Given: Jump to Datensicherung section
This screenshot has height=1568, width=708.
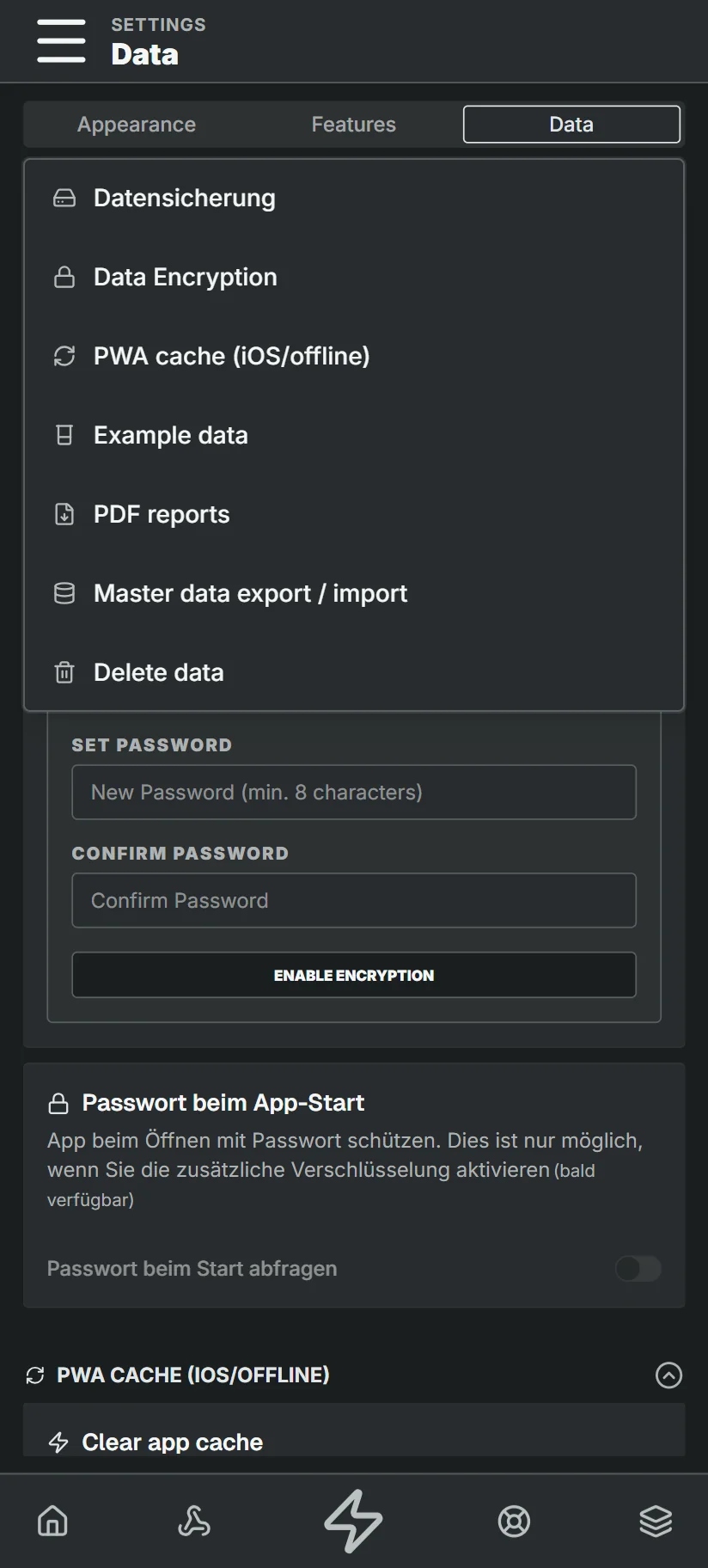Looking at the screenshot, I should pos(354,199).
